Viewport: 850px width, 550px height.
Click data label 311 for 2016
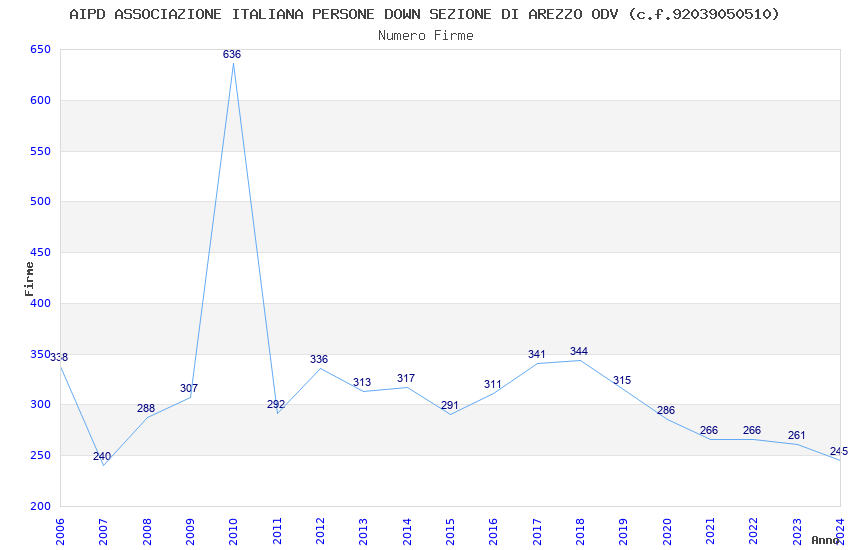(x=493, y=384)
